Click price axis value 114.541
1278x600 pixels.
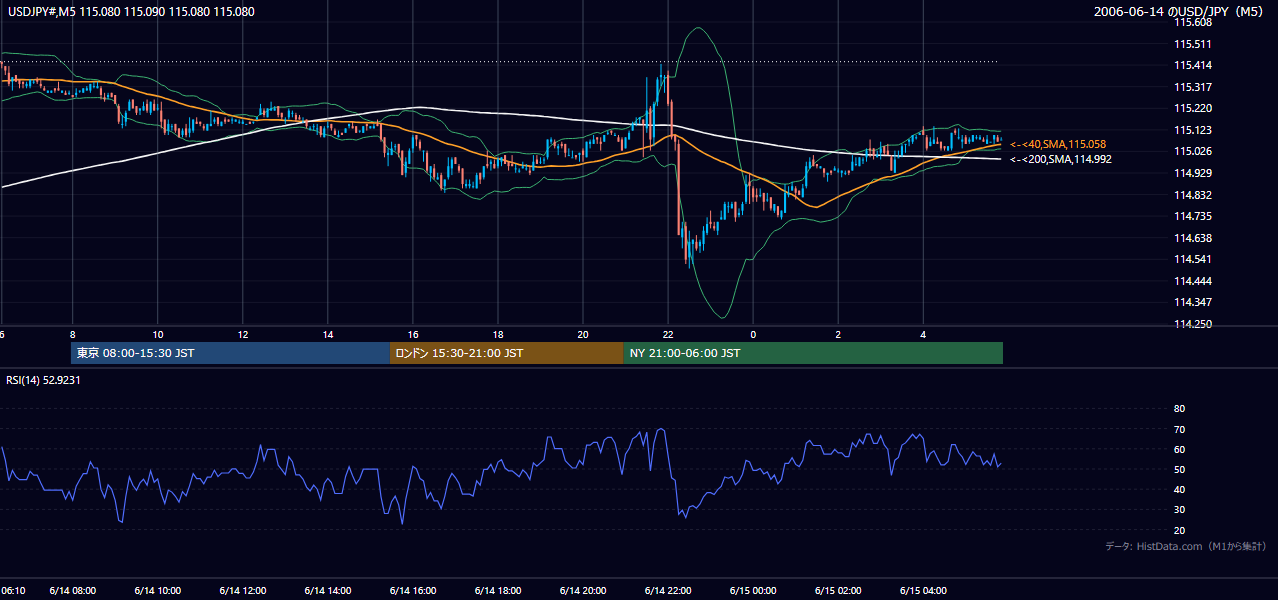pos(1193,259)
